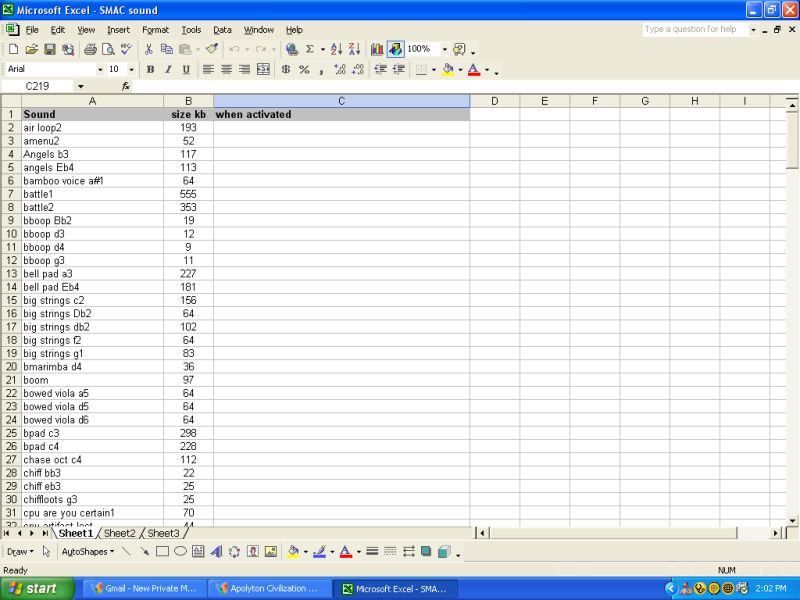Insert WordArt from the Drawing toolbar
The image size is (800, 600).
(216, 551)
